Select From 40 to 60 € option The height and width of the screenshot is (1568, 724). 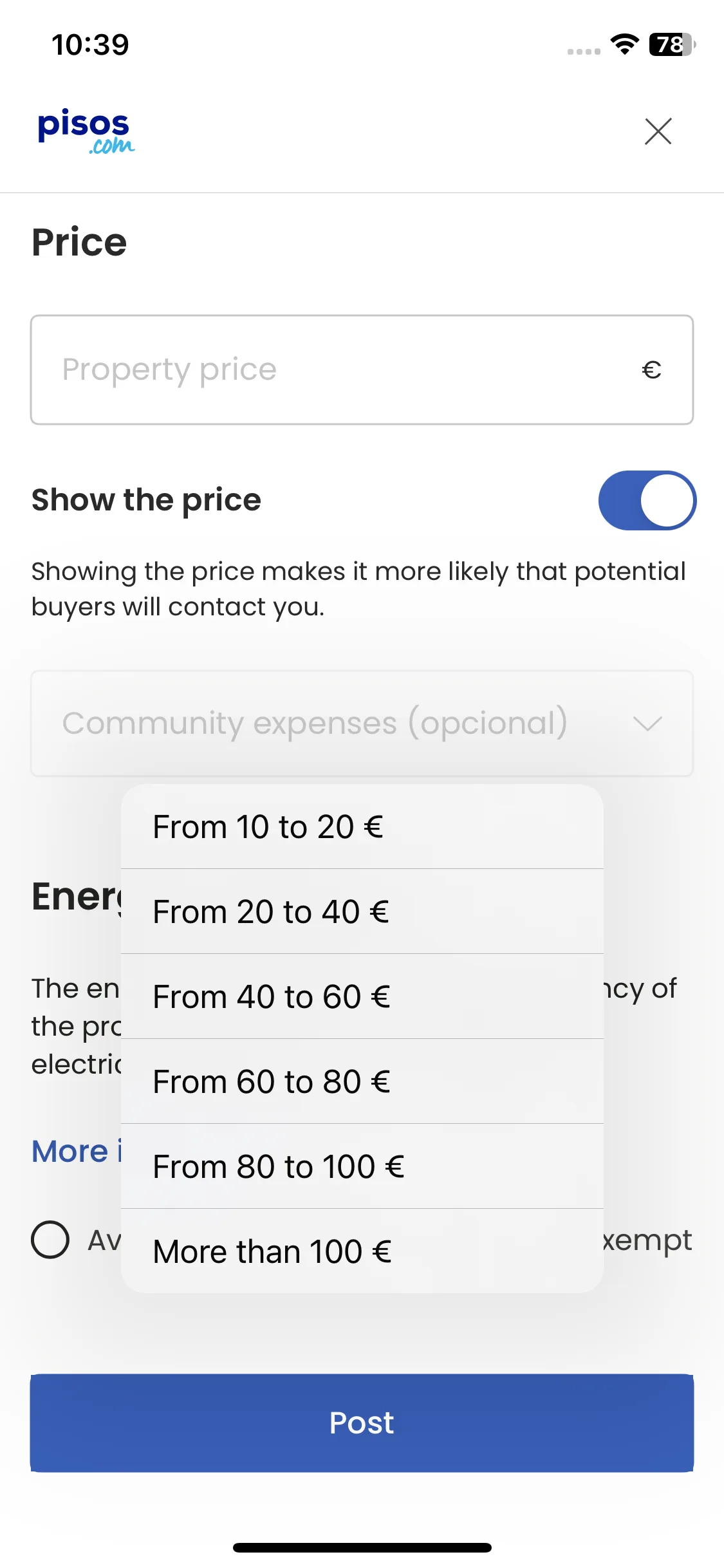pos(362,996)
